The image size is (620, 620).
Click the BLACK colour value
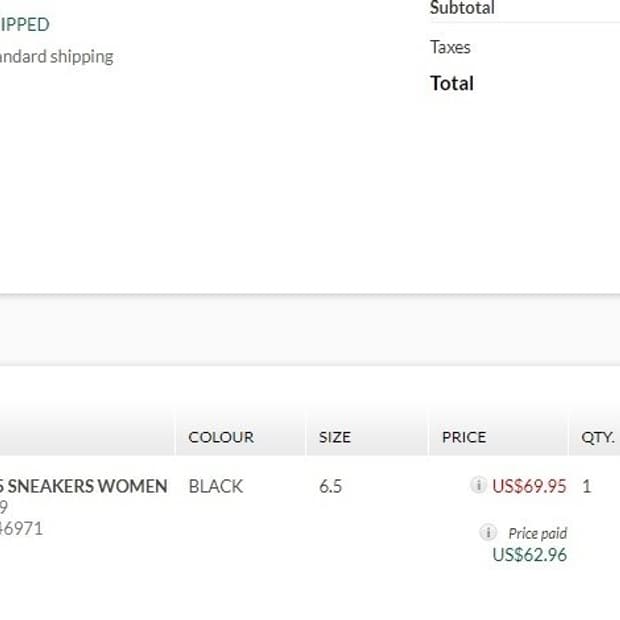(x=215, y=486)
